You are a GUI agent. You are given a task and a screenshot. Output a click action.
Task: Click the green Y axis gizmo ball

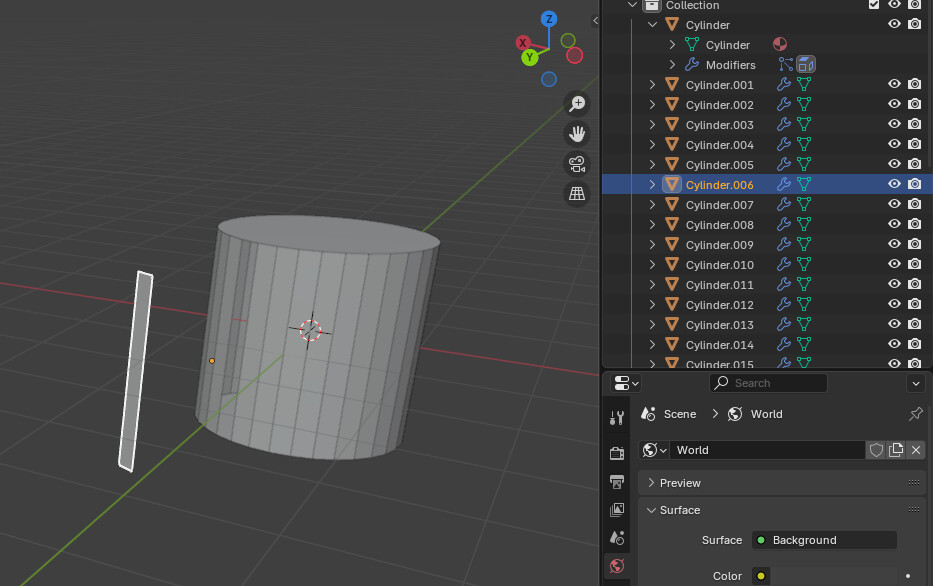click(x=530, y=58)
